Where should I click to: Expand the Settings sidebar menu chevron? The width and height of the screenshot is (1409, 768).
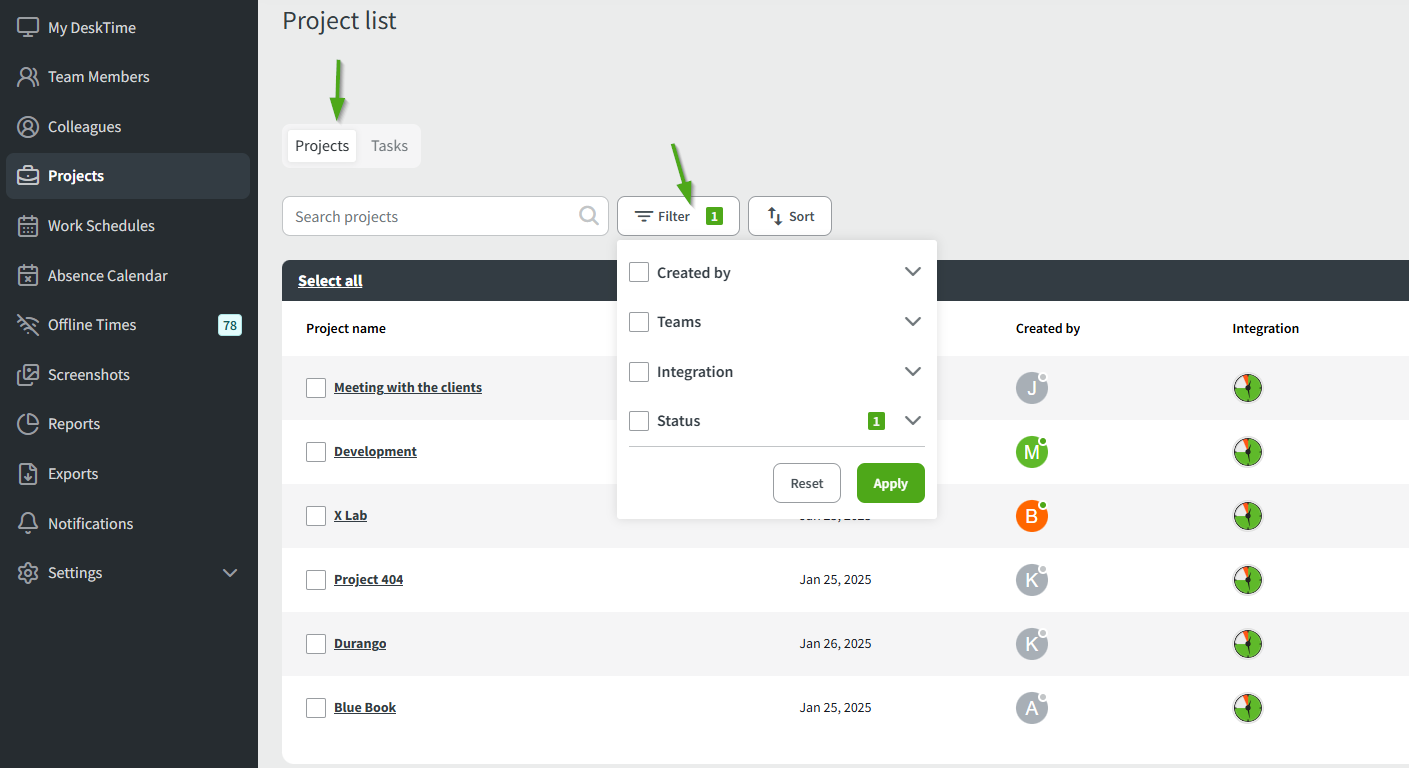230,573
